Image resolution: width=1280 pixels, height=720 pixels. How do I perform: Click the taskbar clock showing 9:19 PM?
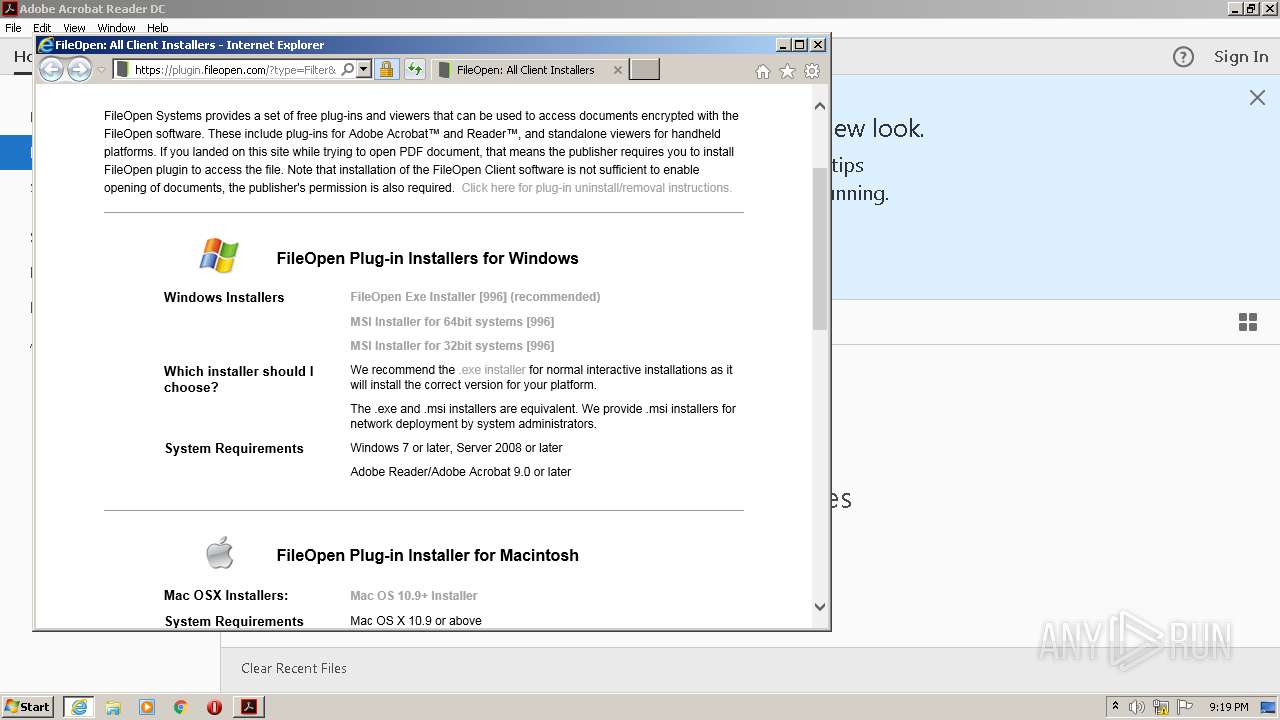tap(1228, 707)
